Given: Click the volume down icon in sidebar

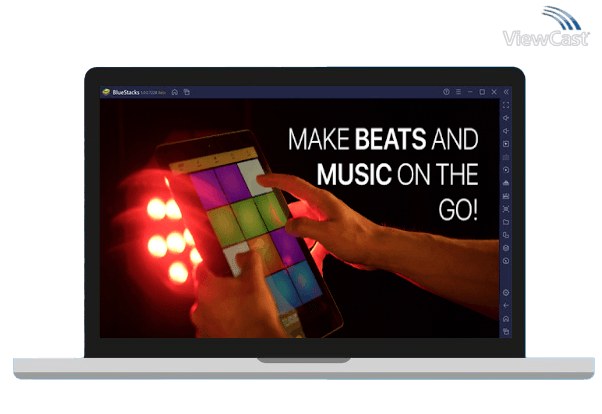Looking at the screenshot, I should point(506,131).
